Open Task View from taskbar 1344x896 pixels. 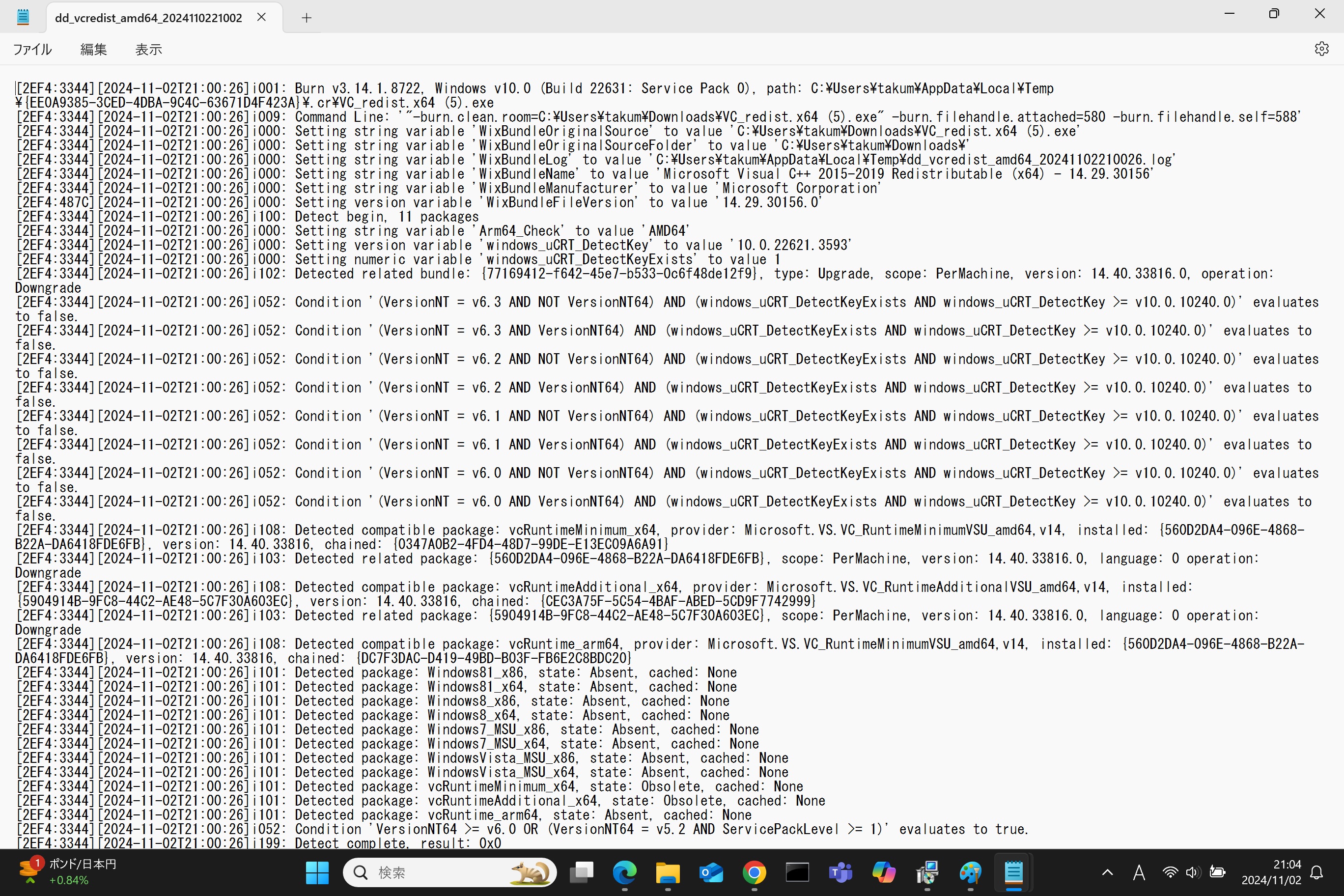582,872
